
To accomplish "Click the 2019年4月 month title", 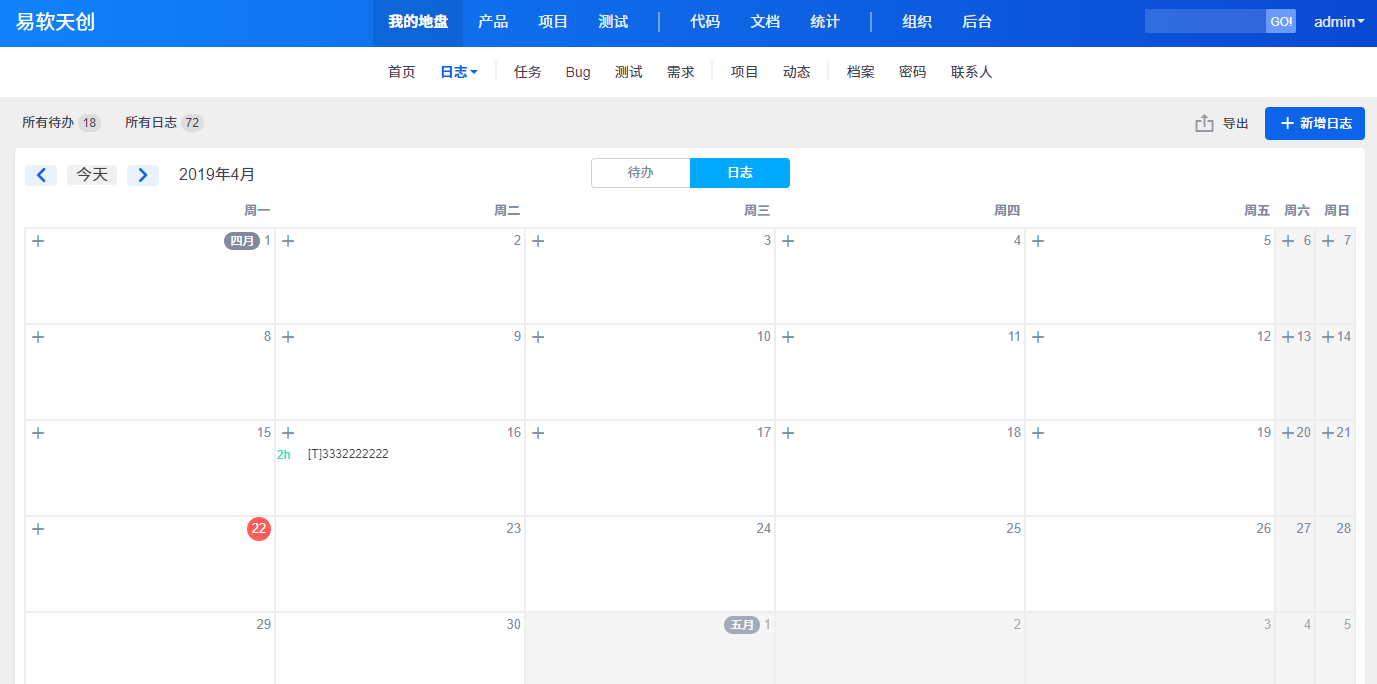I will (217, 175).
